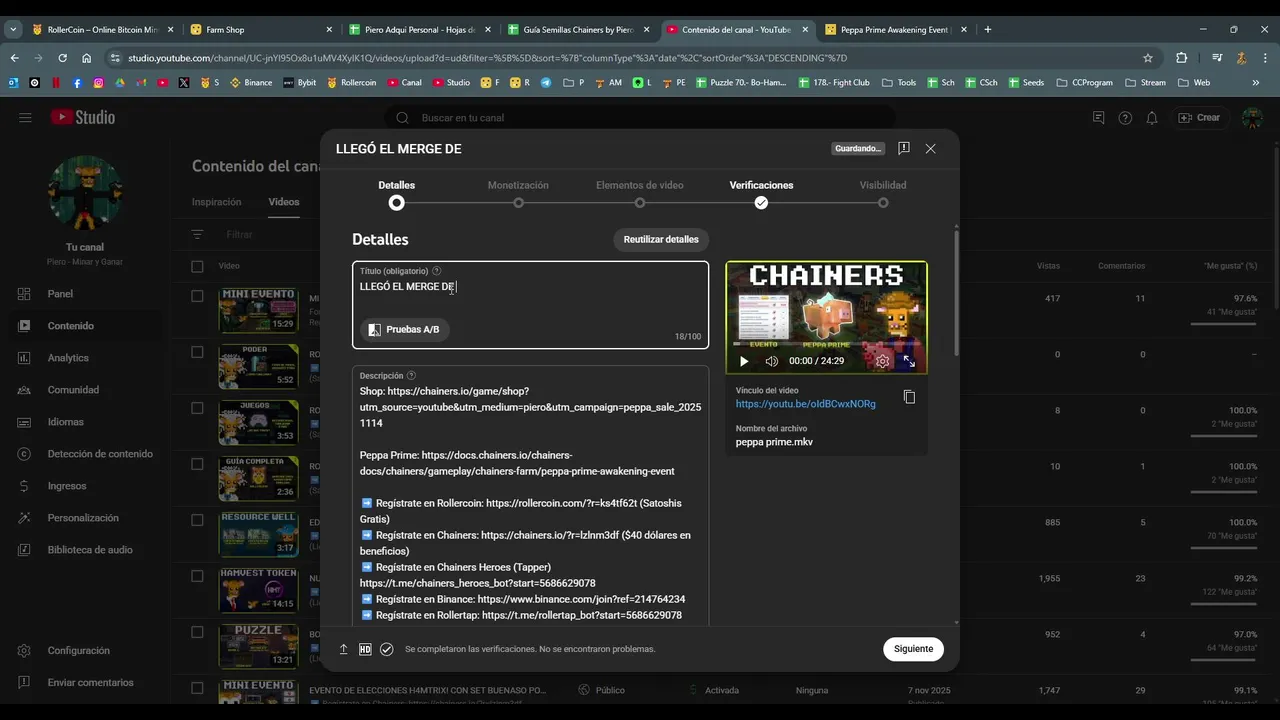The image size is (1280, 720).
Task: Open the description help question mark
Action: click(x=411, y=376)
